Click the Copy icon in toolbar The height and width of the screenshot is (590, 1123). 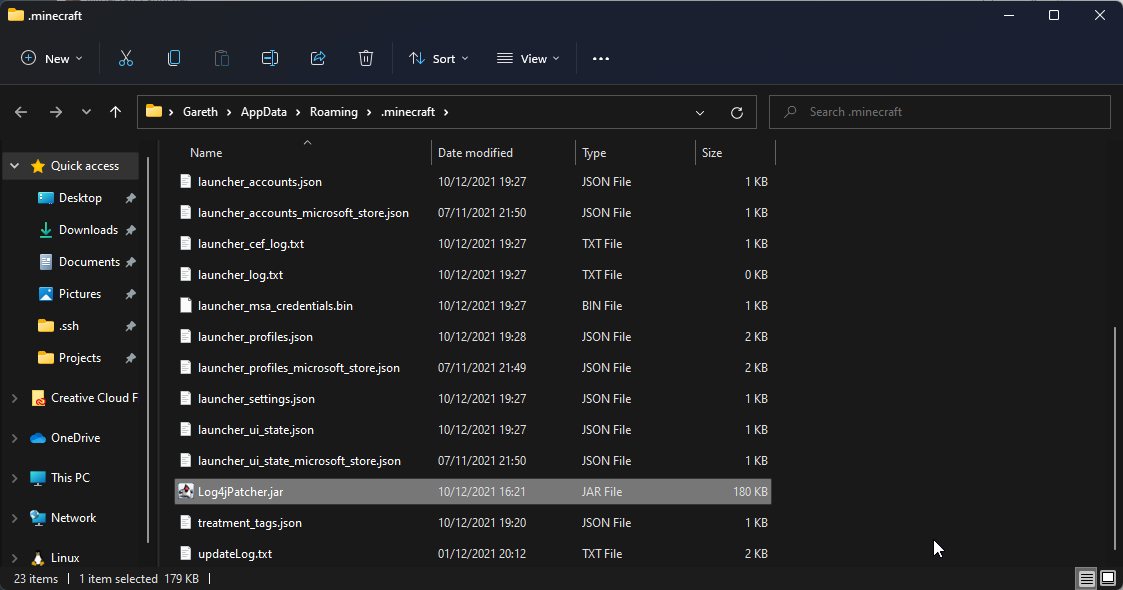click(x=174, y=59)
